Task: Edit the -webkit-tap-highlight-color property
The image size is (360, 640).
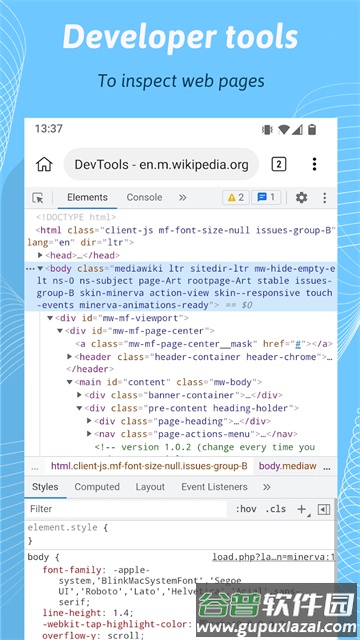Action: [x=115, y=624]
